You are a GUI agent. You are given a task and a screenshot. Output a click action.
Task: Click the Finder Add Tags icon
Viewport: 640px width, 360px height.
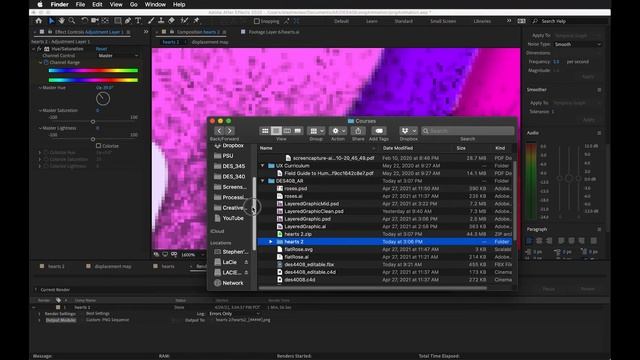coord(379,131)
